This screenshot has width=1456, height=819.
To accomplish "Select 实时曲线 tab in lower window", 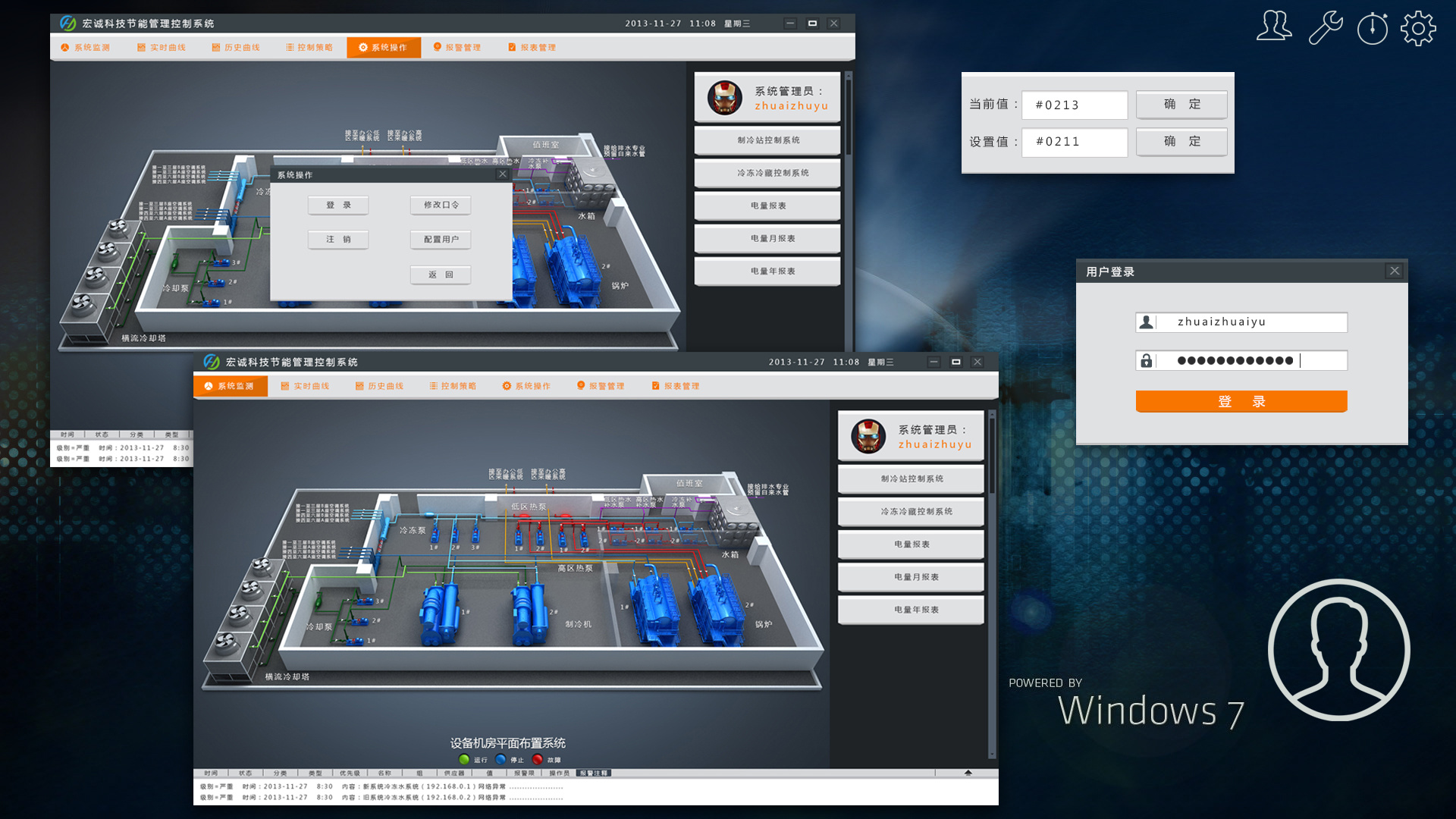I will coord(305,386).
